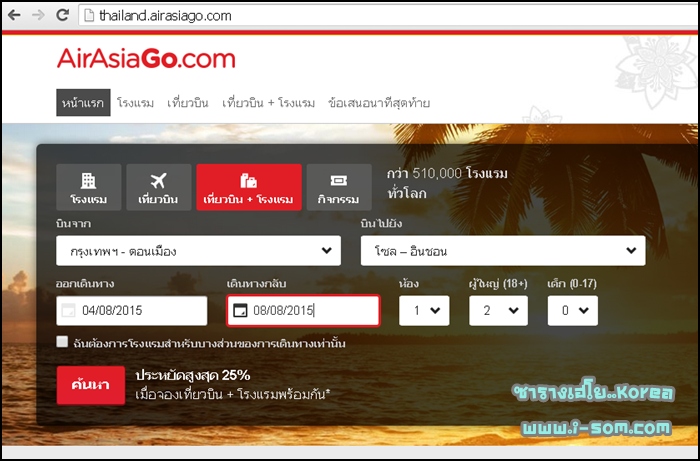Reload the page with the refresh icon
The width and height of the screenshot is (700, 461).
tap(62, 15)
